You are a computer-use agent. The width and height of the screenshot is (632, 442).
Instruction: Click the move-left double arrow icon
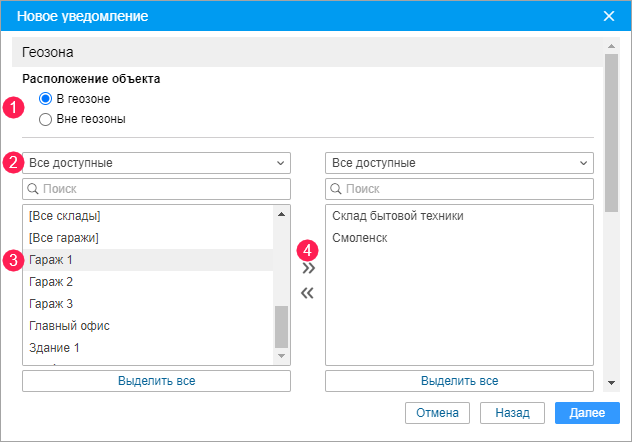(x=308, y=293)
